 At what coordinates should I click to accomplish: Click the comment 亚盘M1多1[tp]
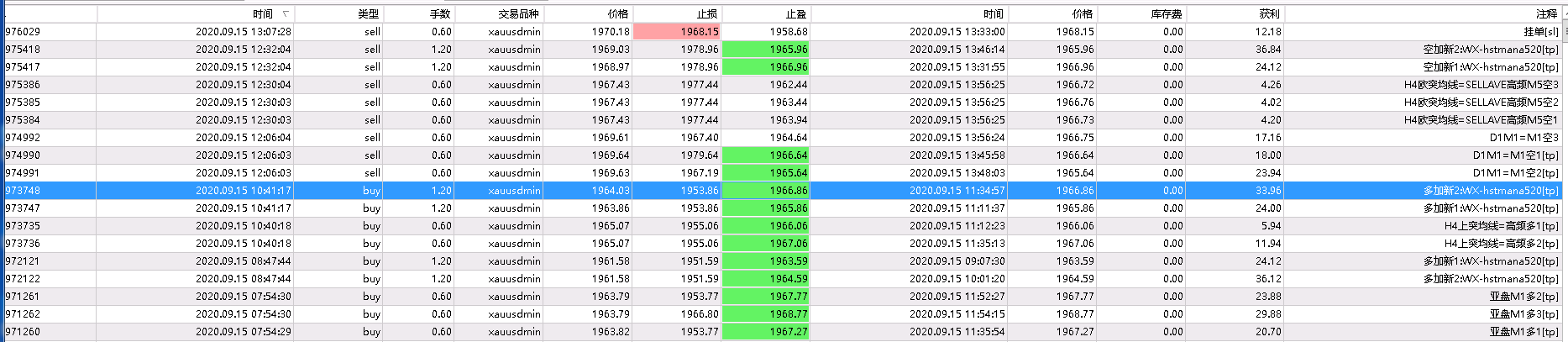[1524, 331]
